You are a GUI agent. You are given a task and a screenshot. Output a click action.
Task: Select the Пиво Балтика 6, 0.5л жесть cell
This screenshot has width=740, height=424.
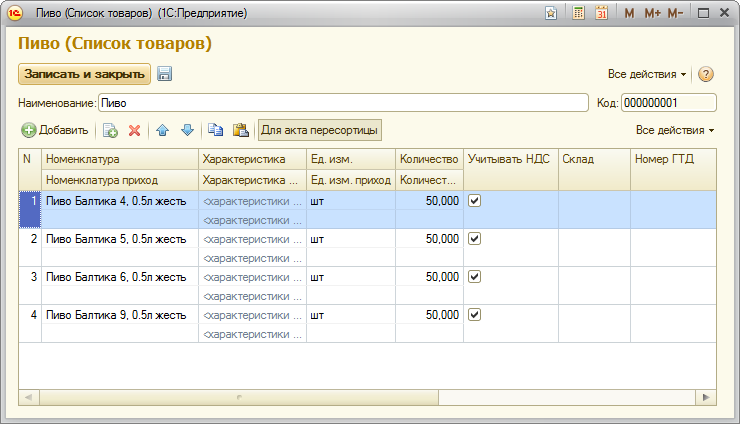click(120, 277)
